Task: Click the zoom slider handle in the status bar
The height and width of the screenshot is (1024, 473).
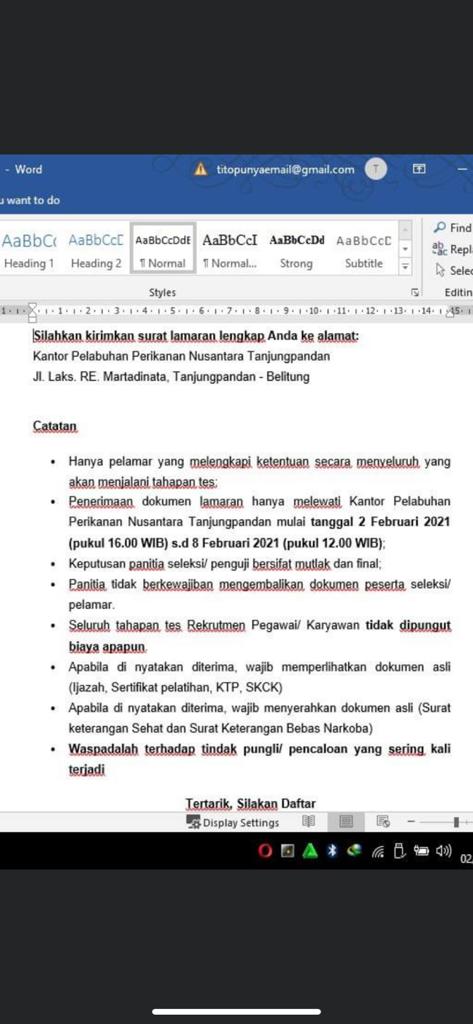Action: pyautogui.click(x=456, y=822)
